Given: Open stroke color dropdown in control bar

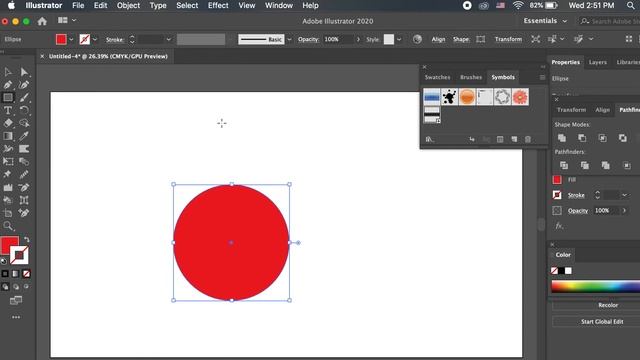Looking at the screenshot, I should [x=95, y=40].
